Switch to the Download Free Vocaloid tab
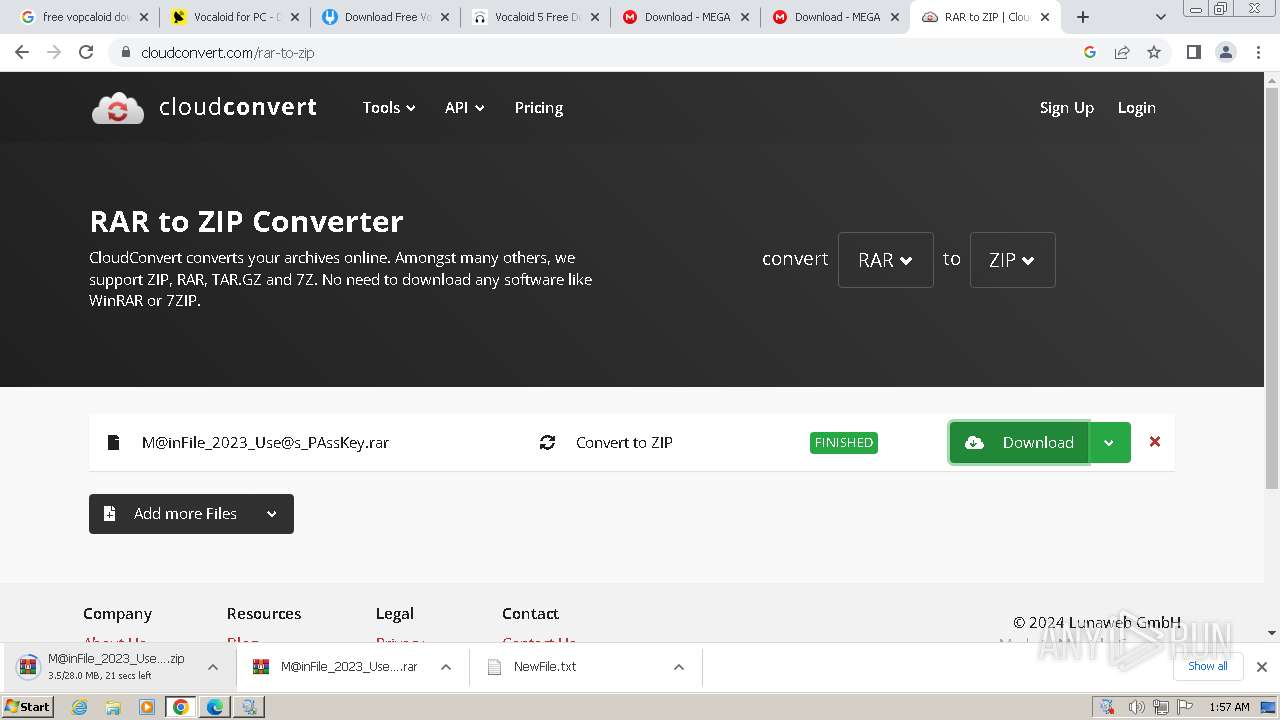The width and height of the screenshot is (1280, 720). 385,17
